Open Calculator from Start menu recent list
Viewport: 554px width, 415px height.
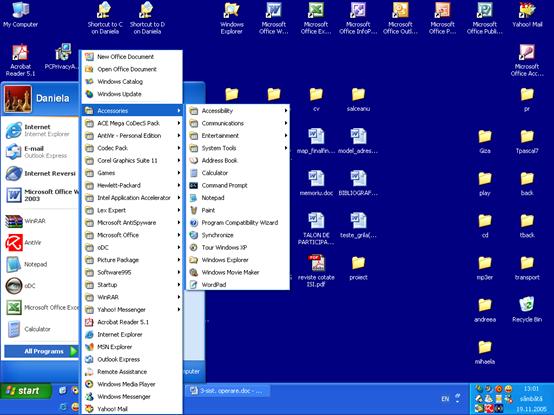(41, 329)
